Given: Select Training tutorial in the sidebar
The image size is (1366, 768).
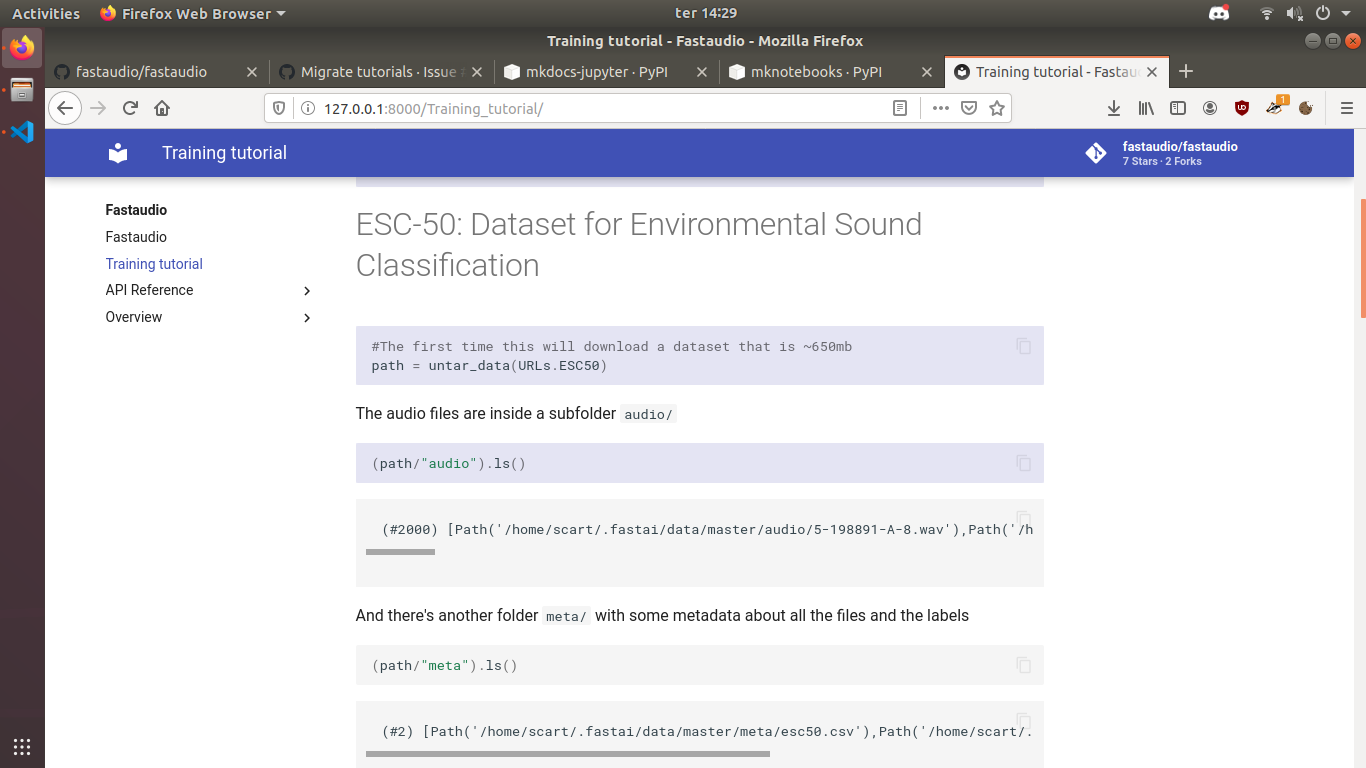Looking at the screenshot, I should (153, 263).
